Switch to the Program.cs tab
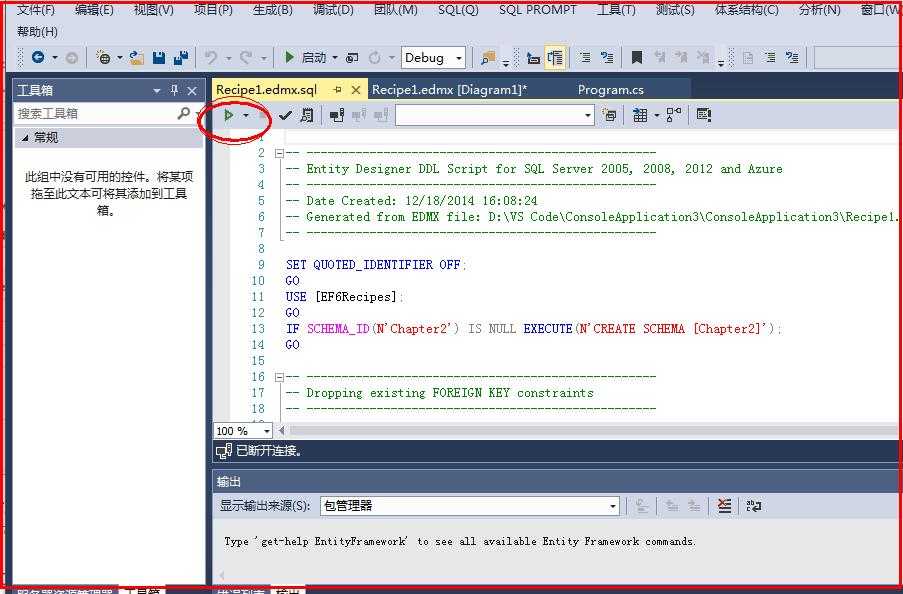 pyautogui.click(x=610, y=90)
